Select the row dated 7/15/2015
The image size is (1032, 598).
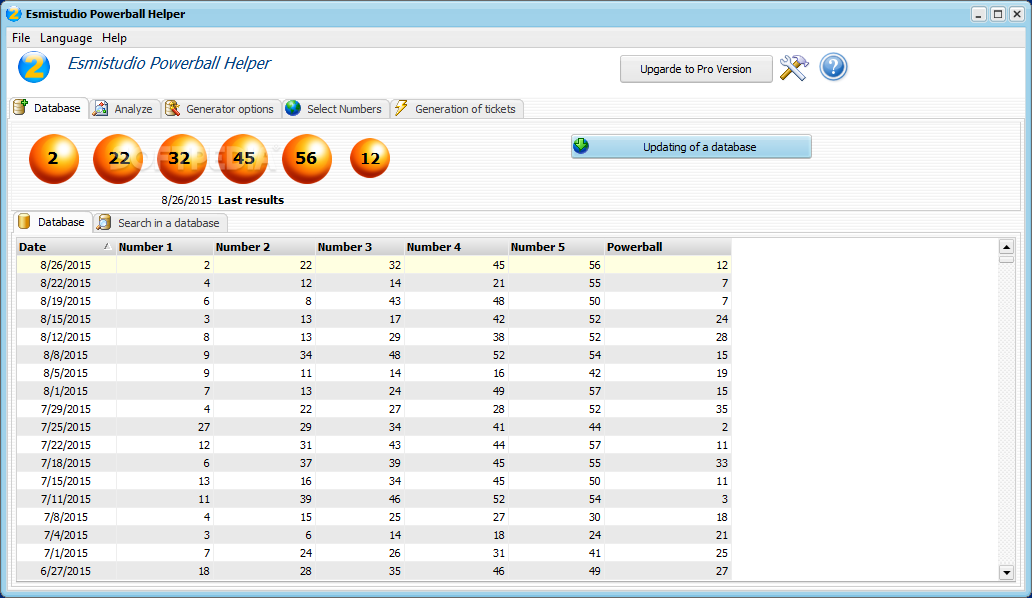point(374,481)
